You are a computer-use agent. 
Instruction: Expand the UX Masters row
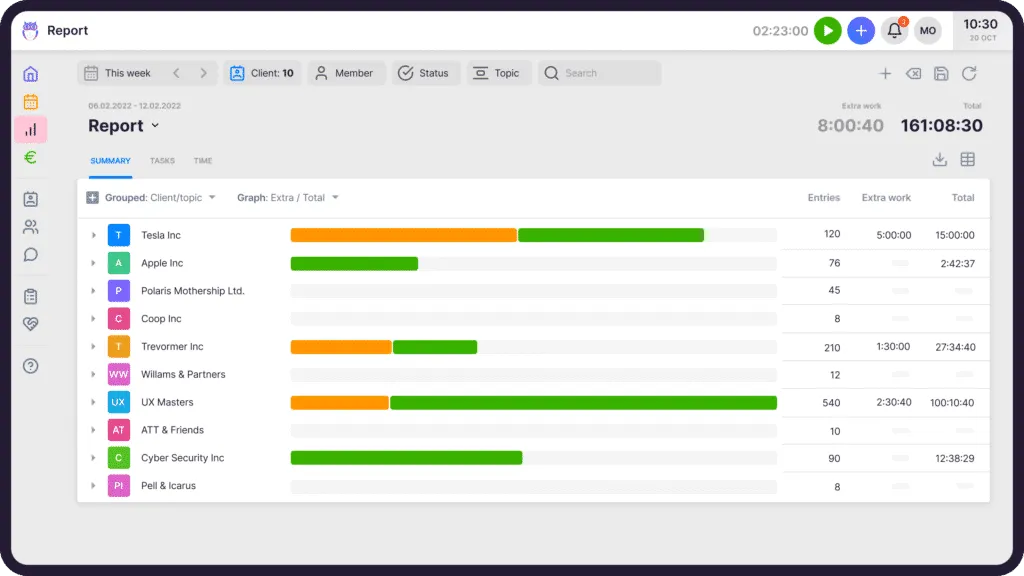pos(94,402)
